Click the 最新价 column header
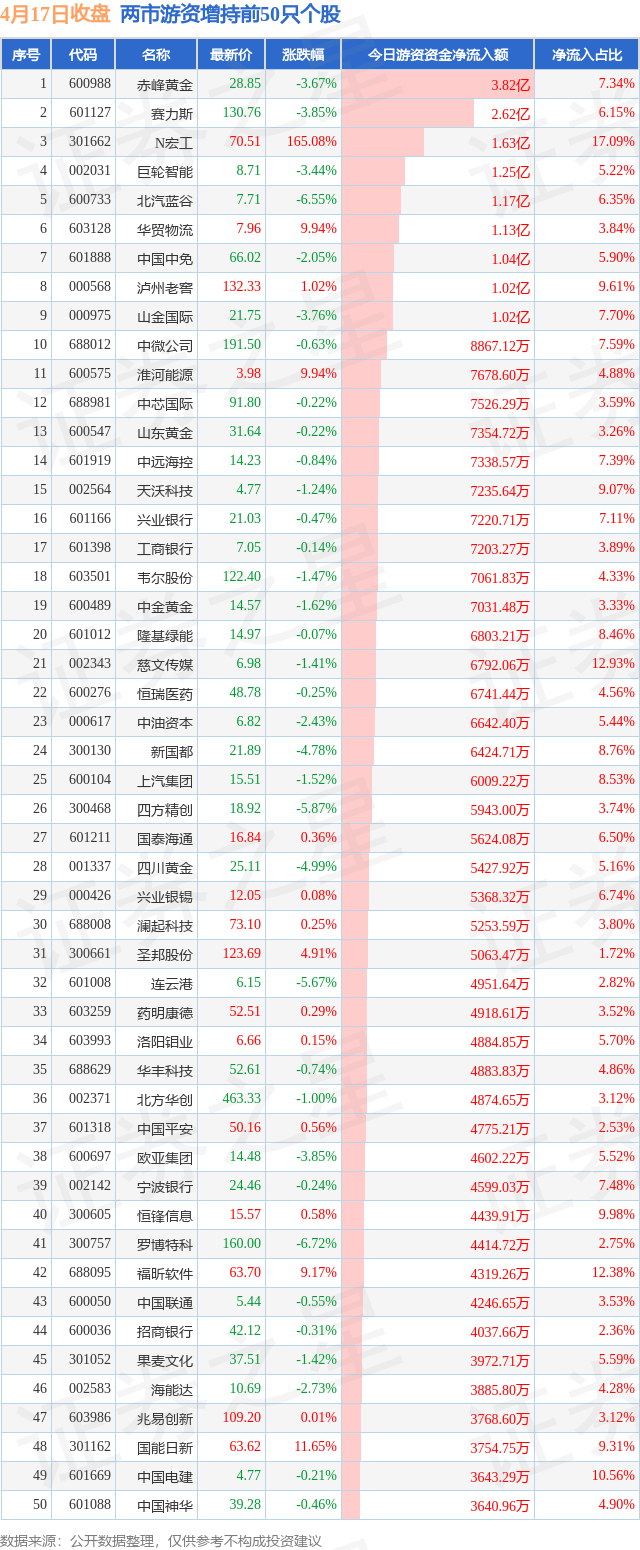The height and width of the screenshot is (1550, 640). click(231, 55)
